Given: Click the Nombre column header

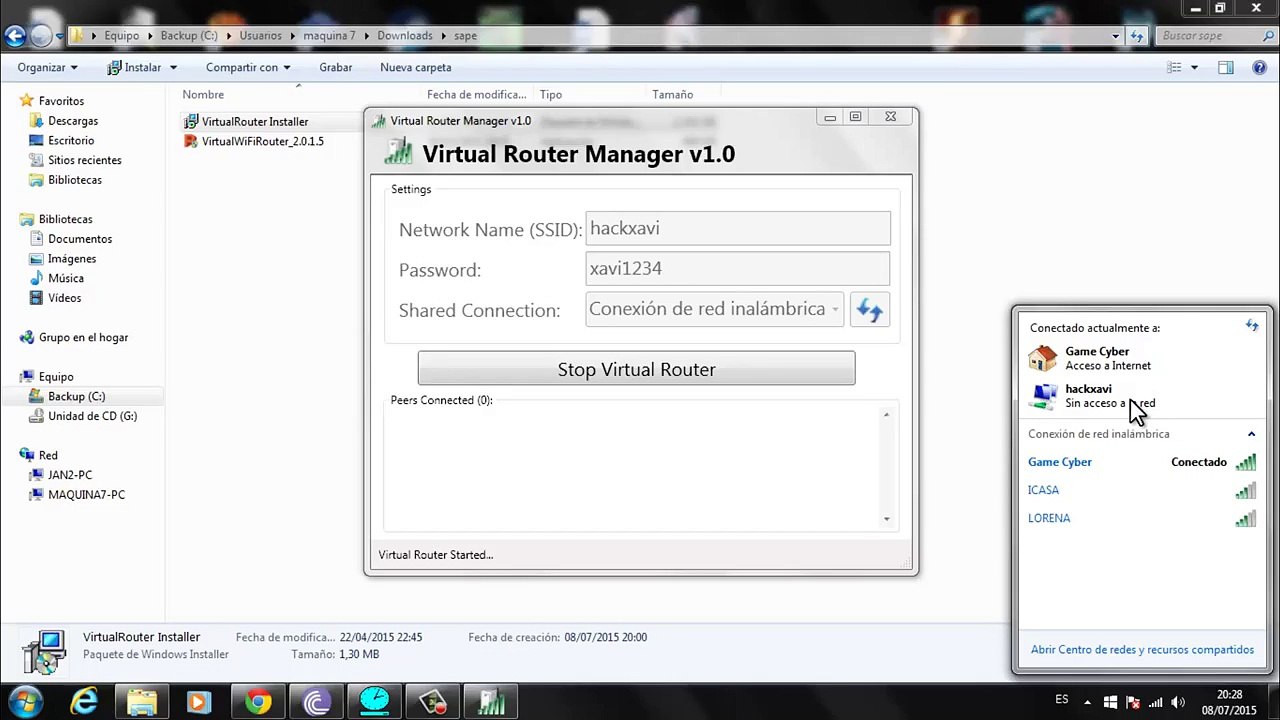Looking at the screenshot, I should 203,94.
